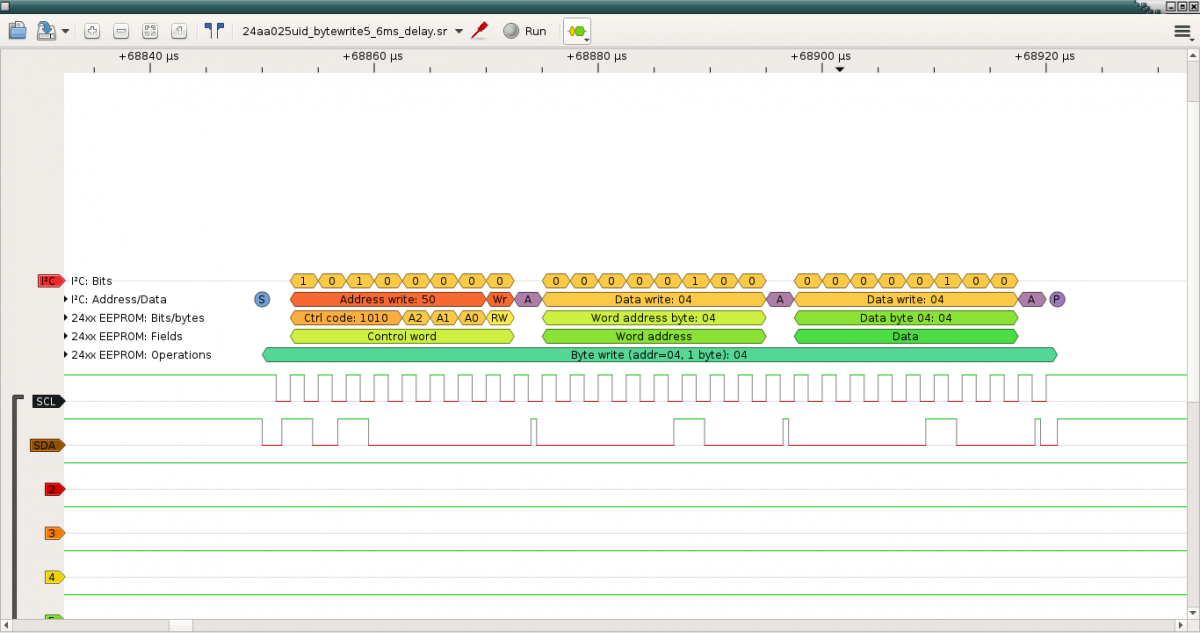Viewport: 1200px width, 633px height.
Task: Click the Save capture icon
Action: pos(46,30)
